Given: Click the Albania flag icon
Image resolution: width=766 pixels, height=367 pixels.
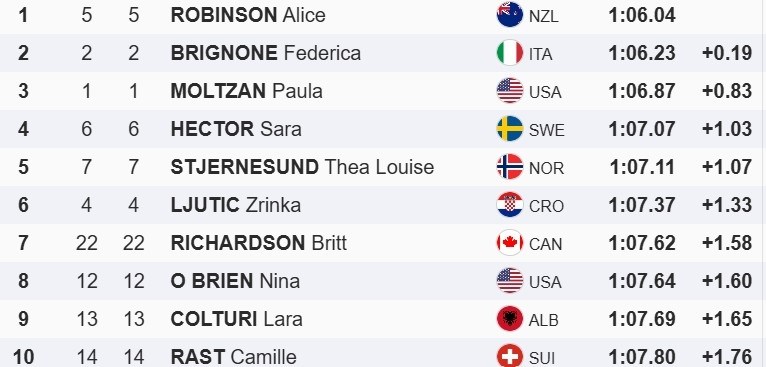Looking at the screenshot, I should (x=510, y=319).
